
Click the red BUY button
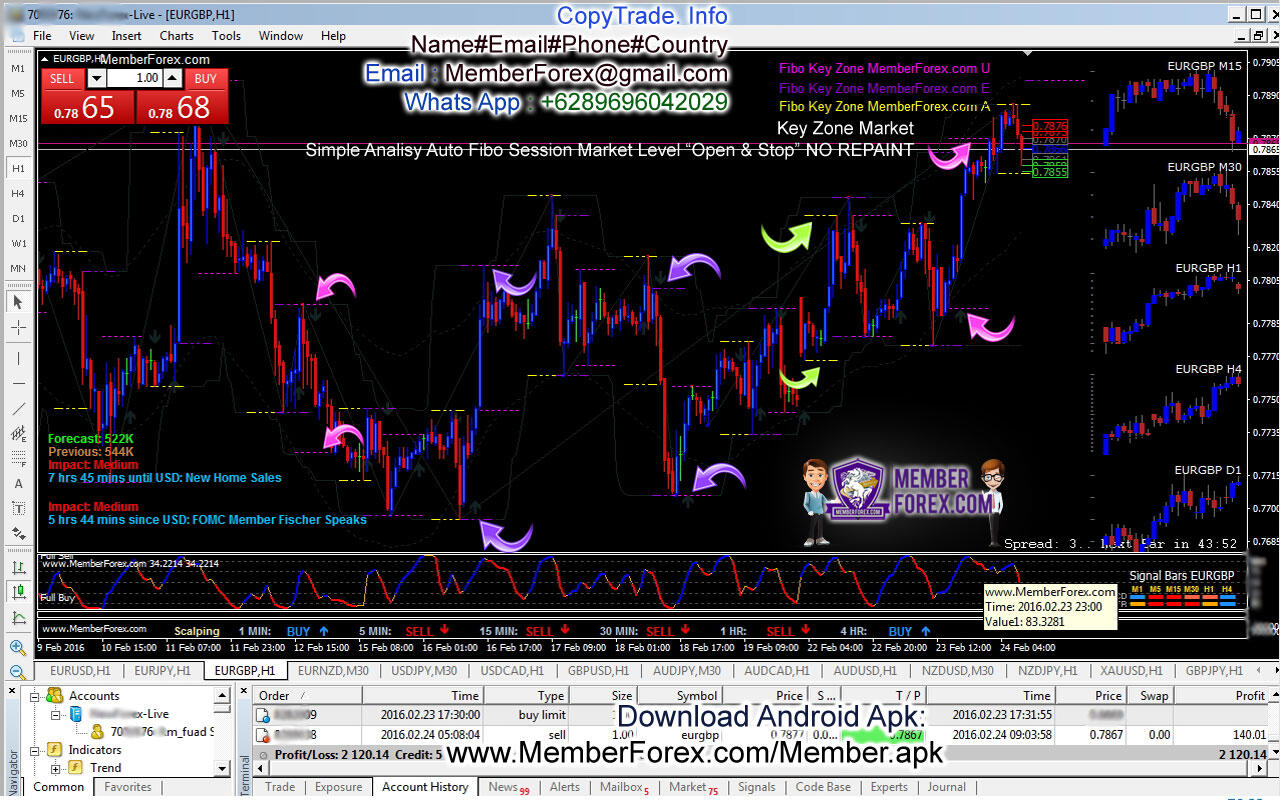tap(205, 78)
